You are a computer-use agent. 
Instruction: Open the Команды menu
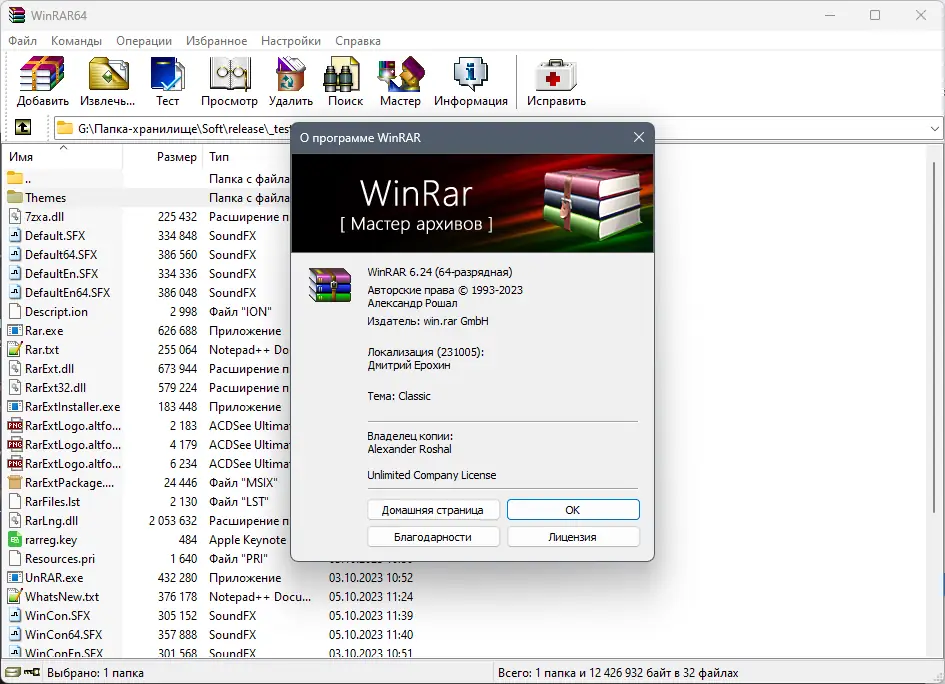tap(76, 40)
